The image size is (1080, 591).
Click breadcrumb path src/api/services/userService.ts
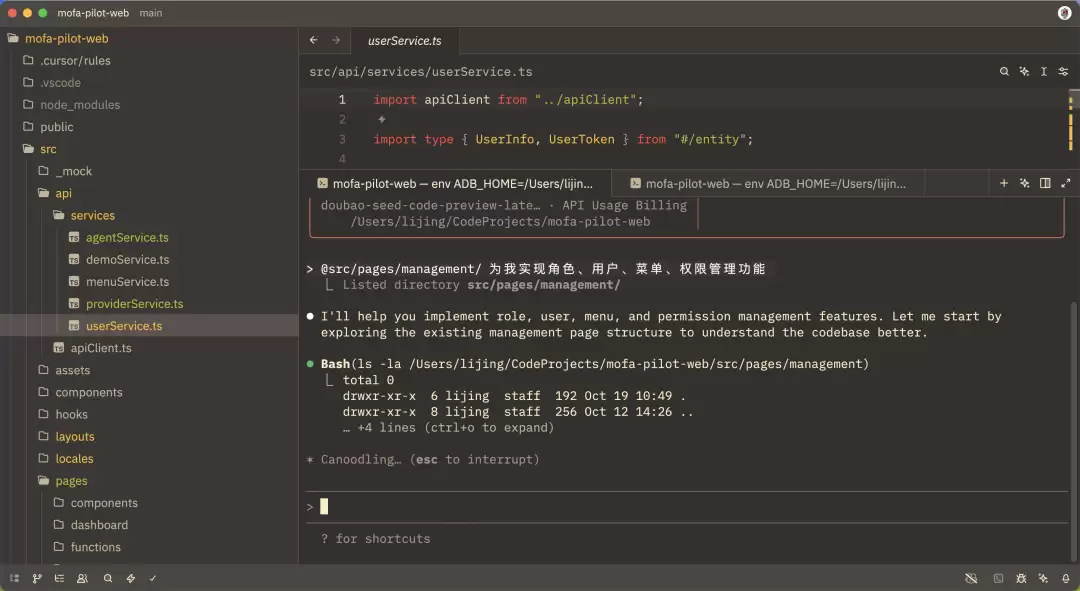click(x=421, y=72)
